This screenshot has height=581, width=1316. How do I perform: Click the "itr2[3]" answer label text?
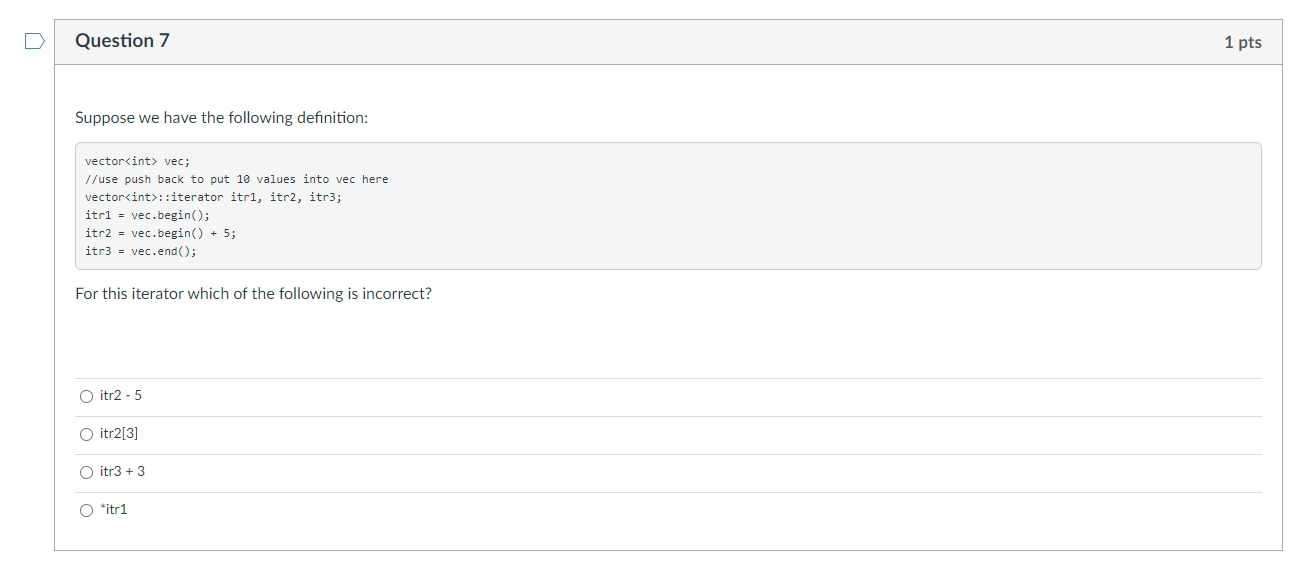119,434
